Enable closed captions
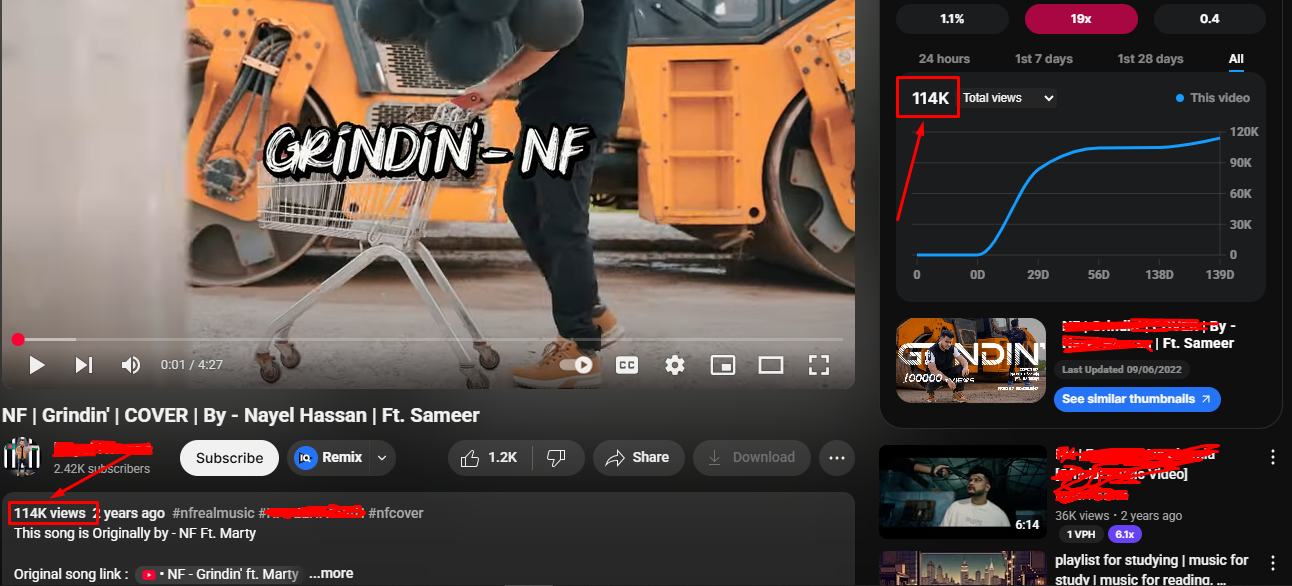 (627, 365)
